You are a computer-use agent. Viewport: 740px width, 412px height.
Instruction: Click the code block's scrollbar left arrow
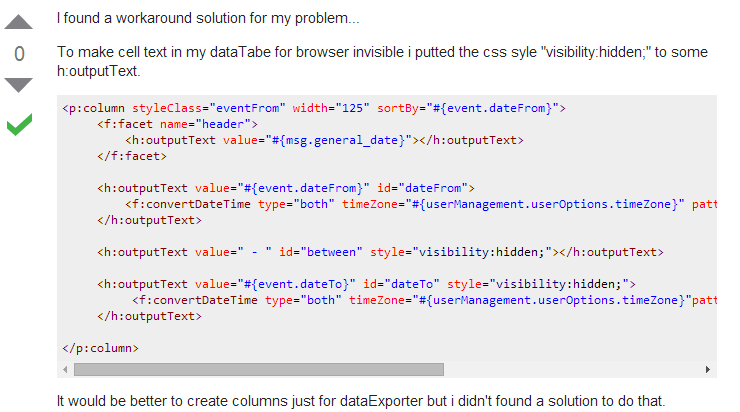pos(67,369)
